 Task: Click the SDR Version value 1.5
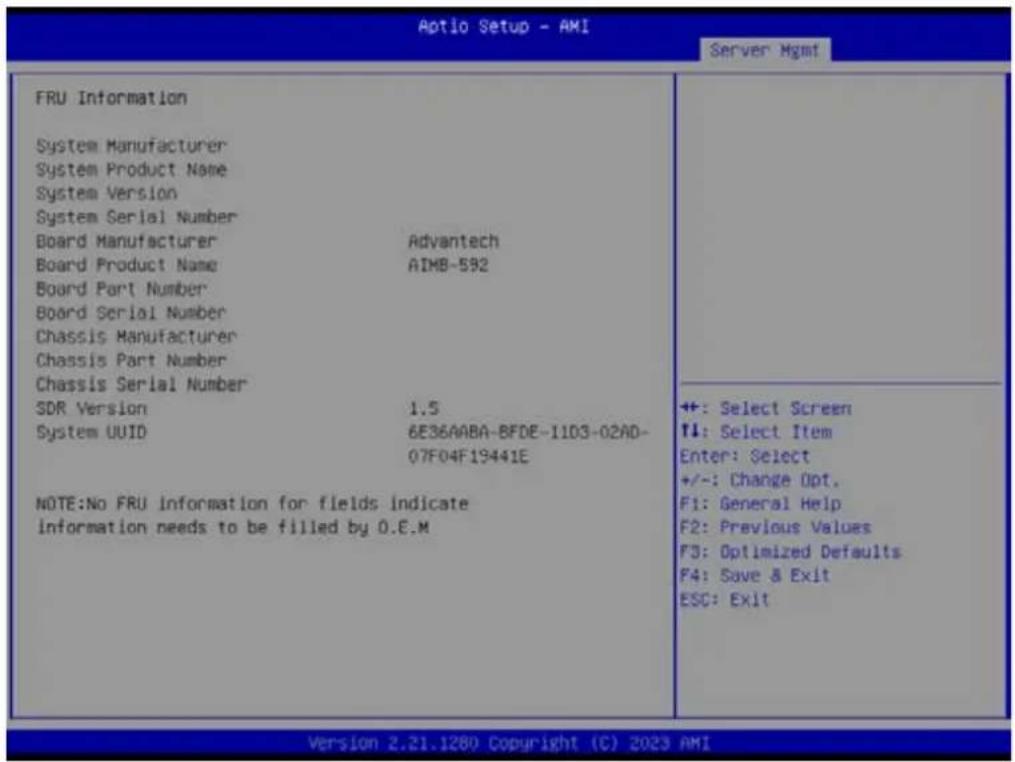[424, 408]
